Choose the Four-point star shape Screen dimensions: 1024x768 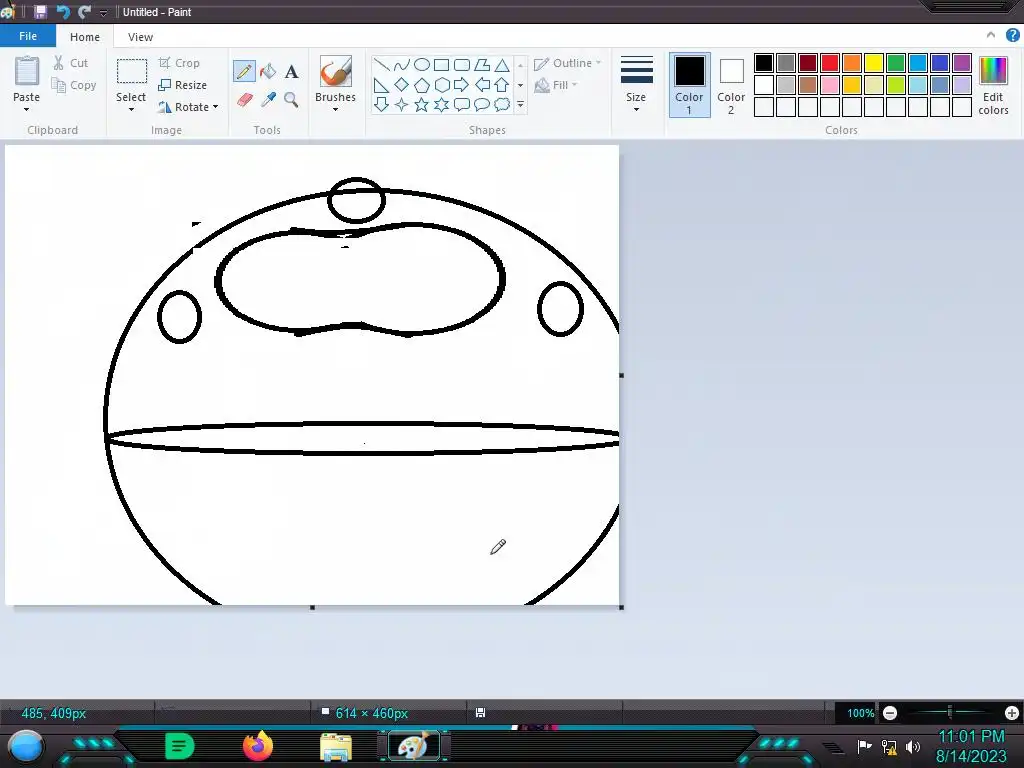[x=402, y=104]
